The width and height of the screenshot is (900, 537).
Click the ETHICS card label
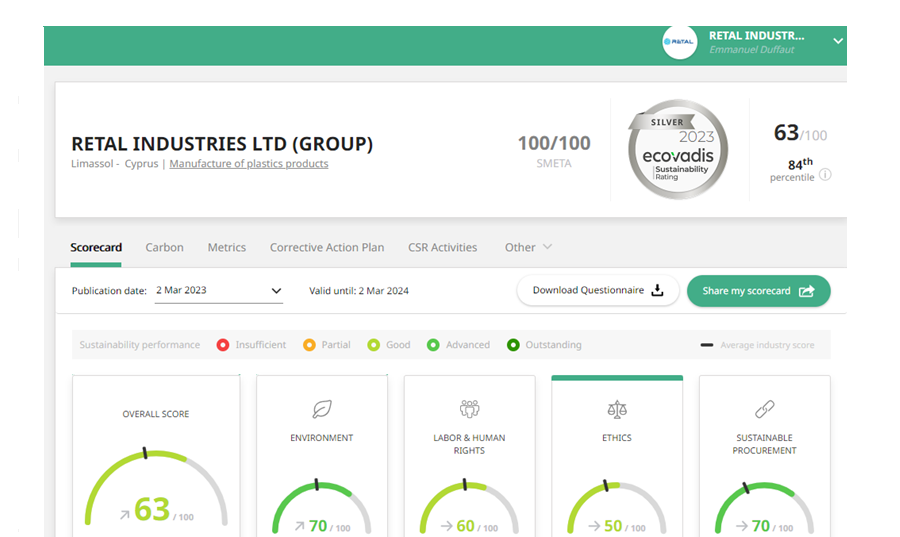(x=616, y=438)
